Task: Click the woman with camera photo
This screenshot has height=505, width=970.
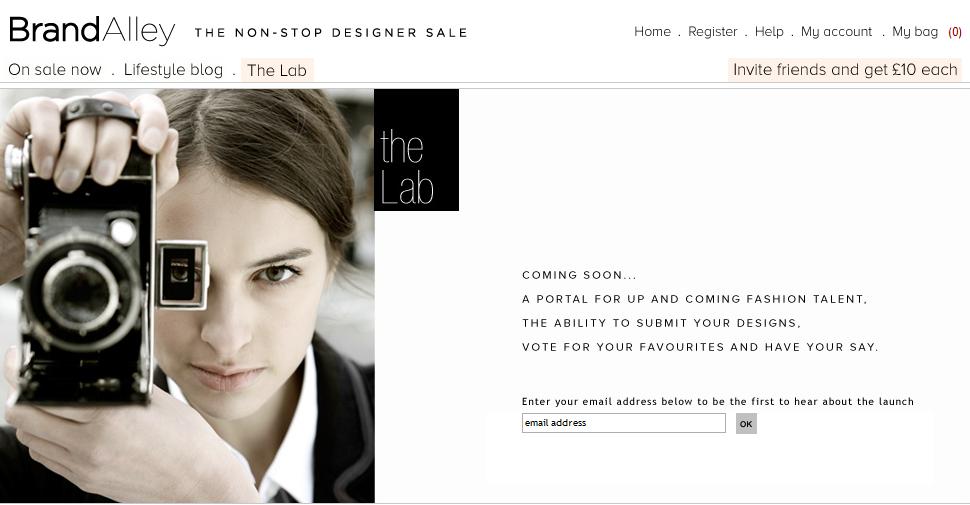Action: [187, 296]
